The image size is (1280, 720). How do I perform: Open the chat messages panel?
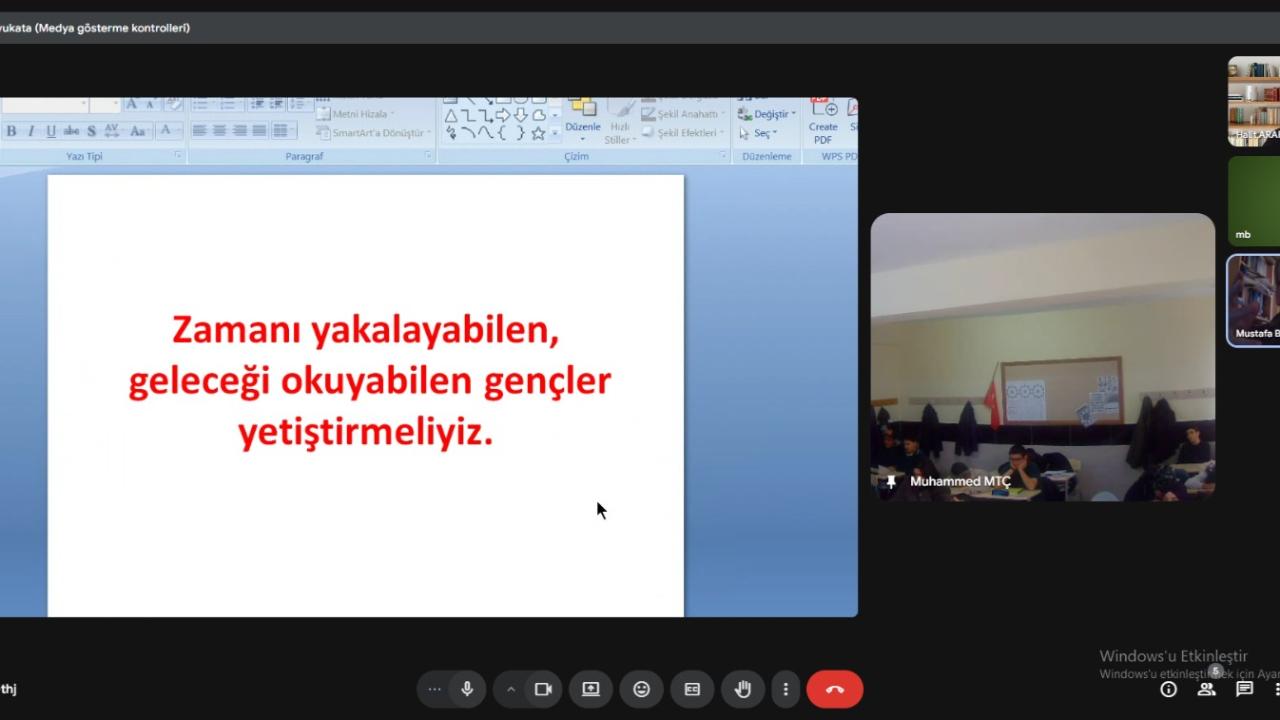1244,689
